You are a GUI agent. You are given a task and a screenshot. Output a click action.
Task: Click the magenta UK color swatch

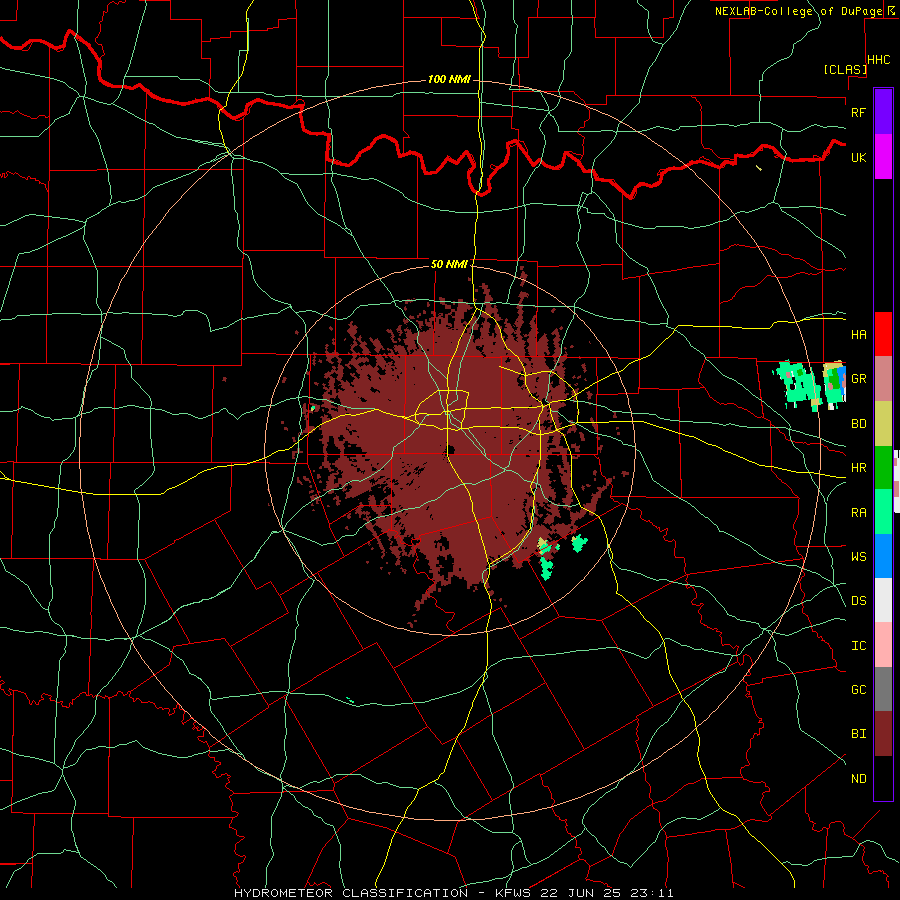[x=883, y=157]
